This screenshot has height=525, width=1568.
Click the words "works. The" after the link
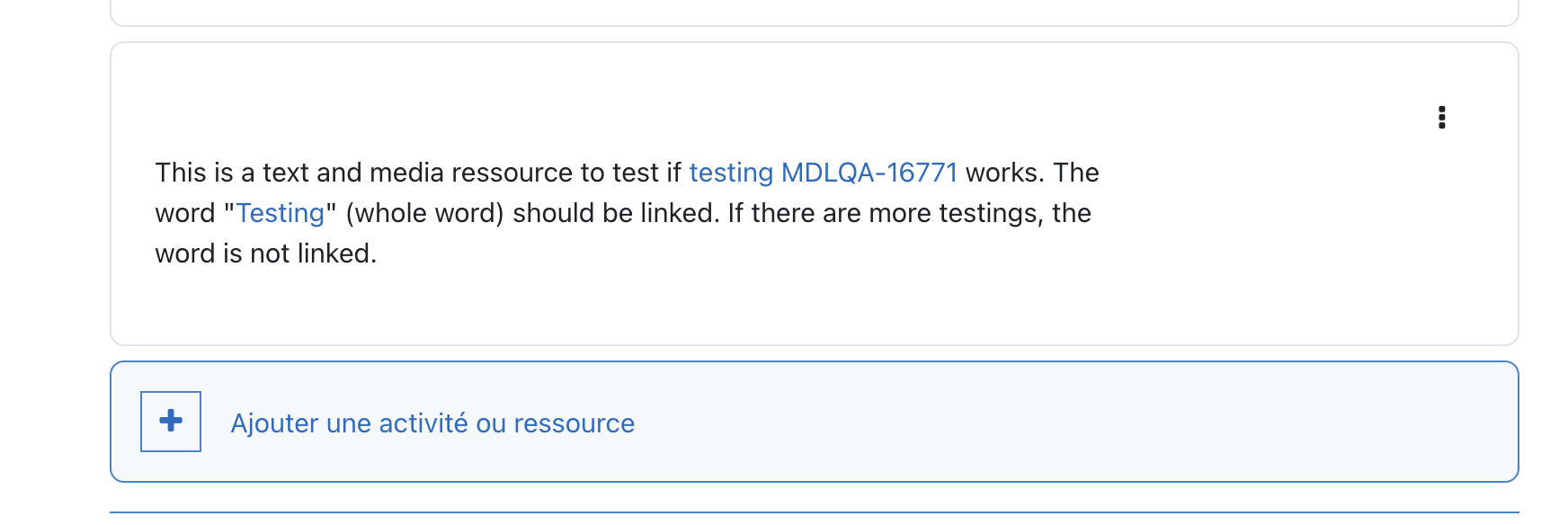coord(1032,173)
